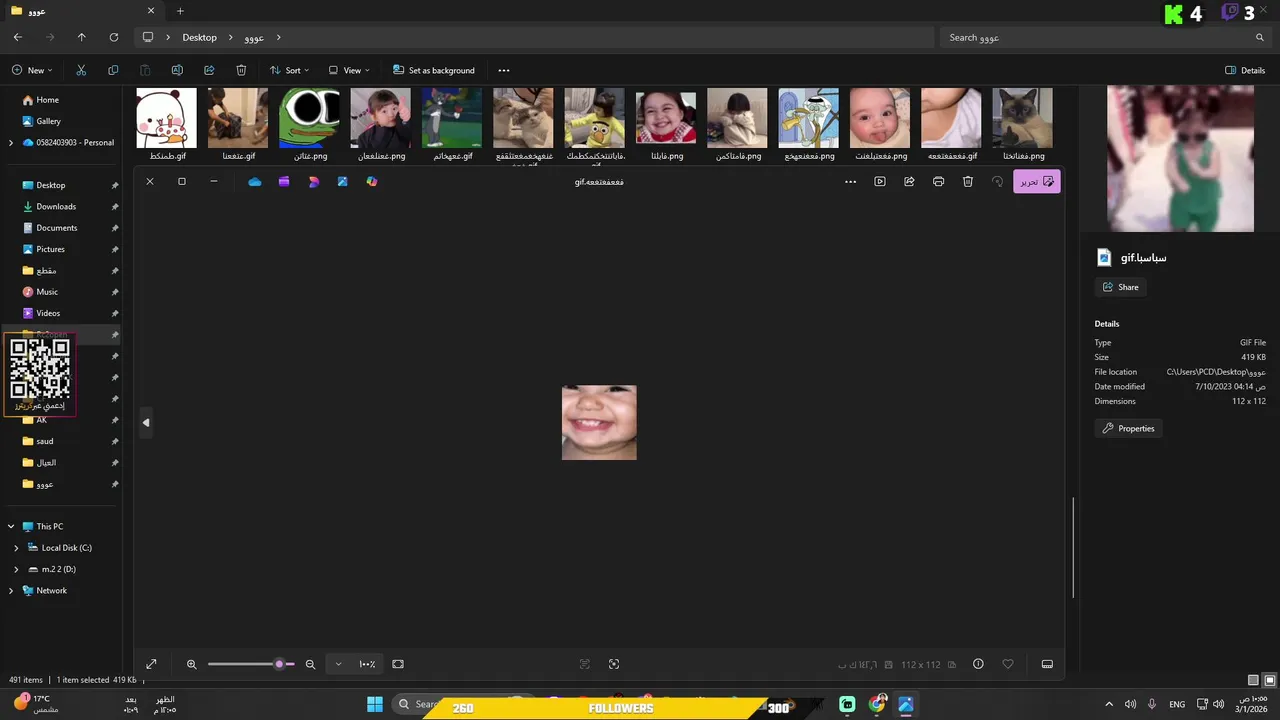
Task: Switch to large thumbnails view layout
Action: click(x=1270, y=680)
